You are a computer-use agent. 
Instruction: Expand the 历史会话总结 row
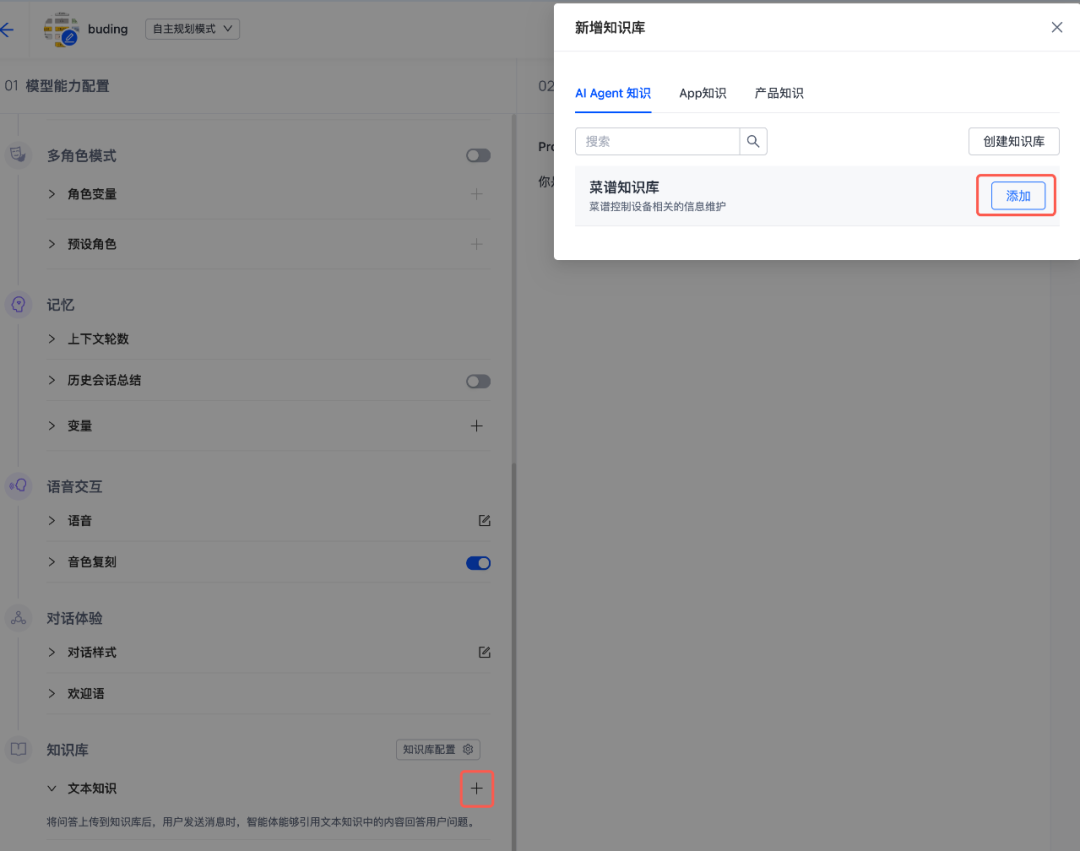coord(52,380)
